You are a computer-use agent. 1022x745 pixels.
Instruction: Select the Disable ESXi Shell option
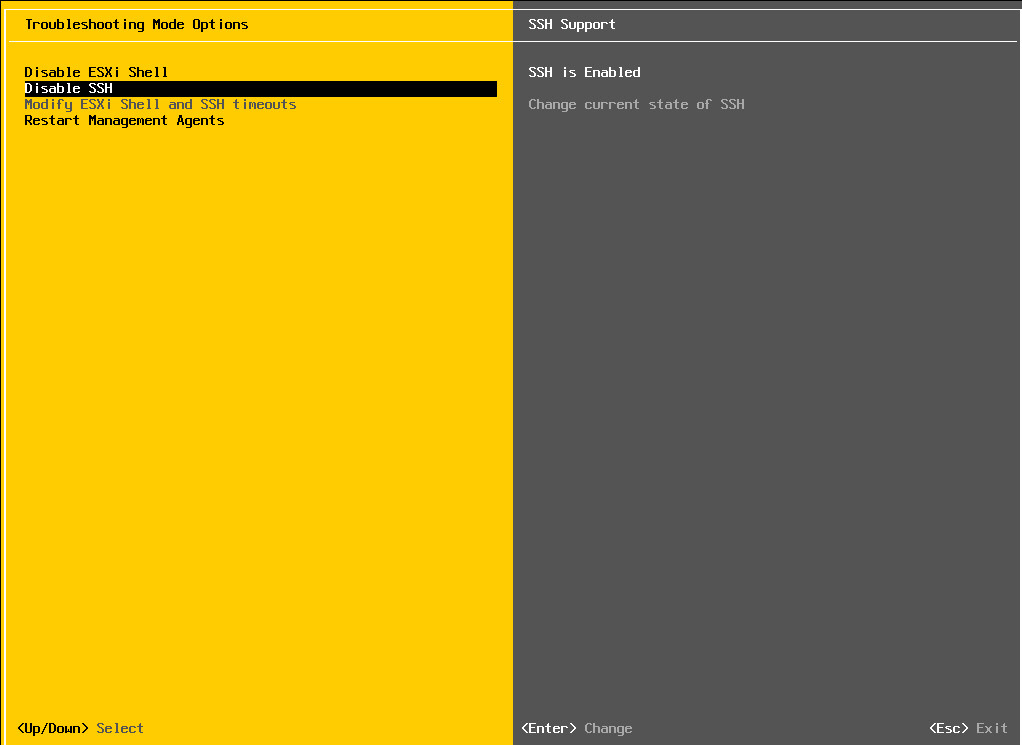click(x=96, y=72)
